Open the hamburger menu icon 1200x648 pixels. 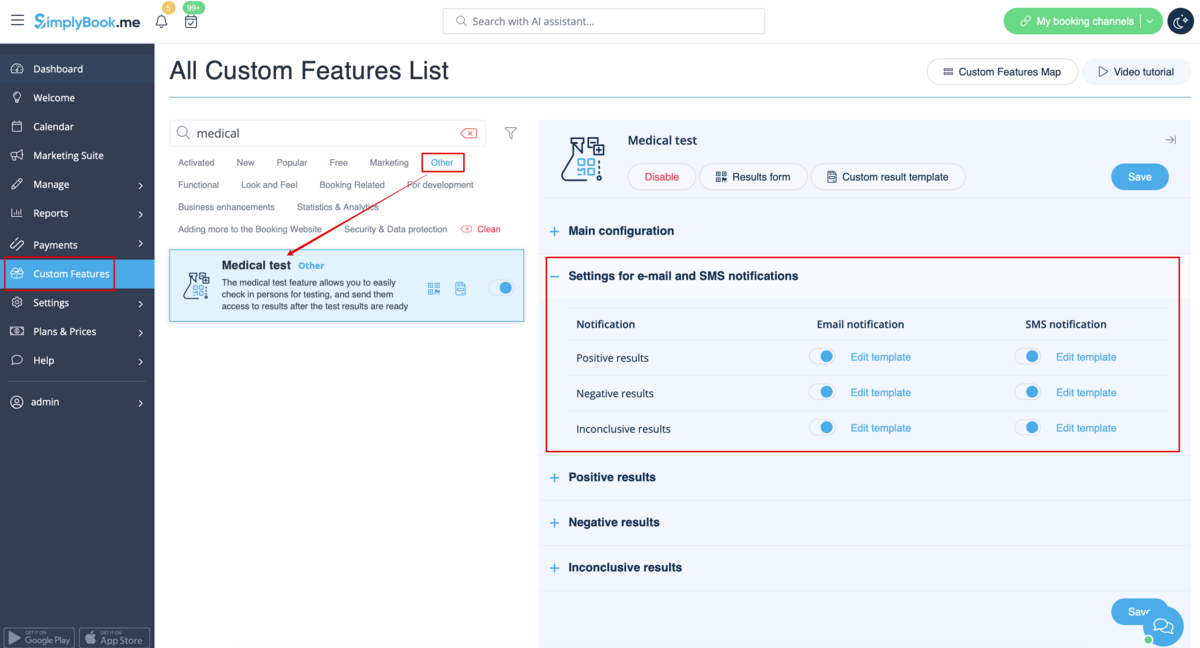tap(17, 21)
